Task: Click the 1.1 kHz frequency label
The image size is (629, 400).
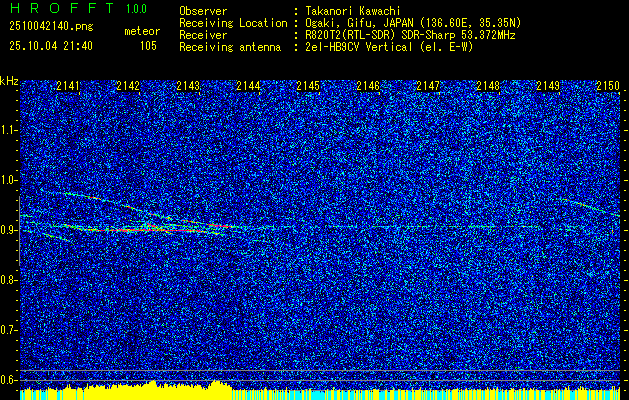Action: (9, 130)
